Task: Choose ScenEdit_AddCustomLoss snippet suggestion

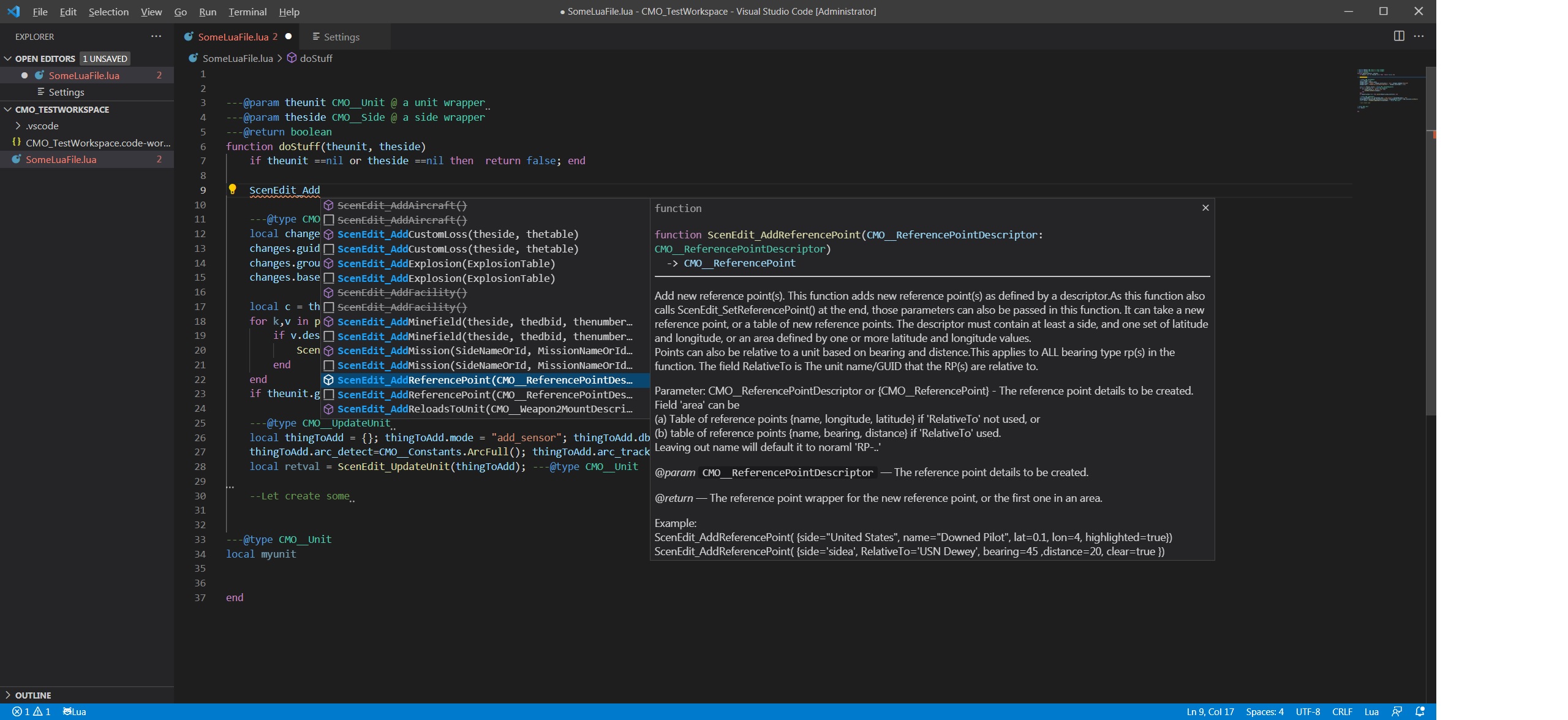Action: pos(485,249)
